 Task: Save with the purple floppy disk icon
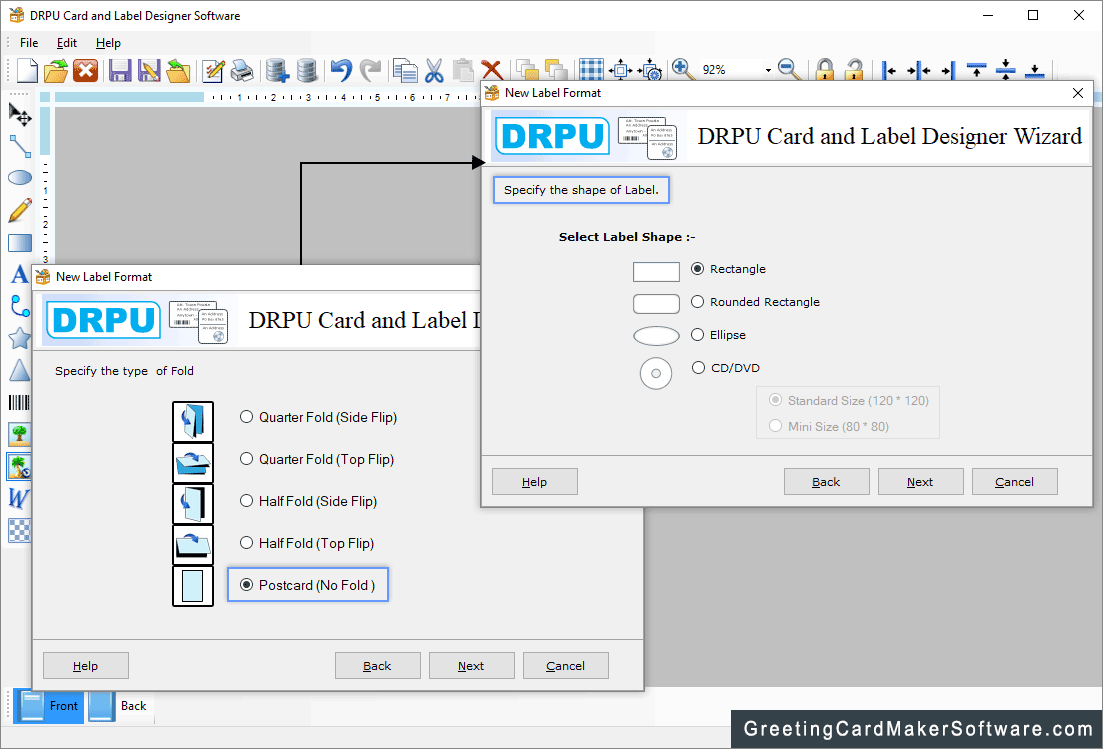(x=120, y=70)
